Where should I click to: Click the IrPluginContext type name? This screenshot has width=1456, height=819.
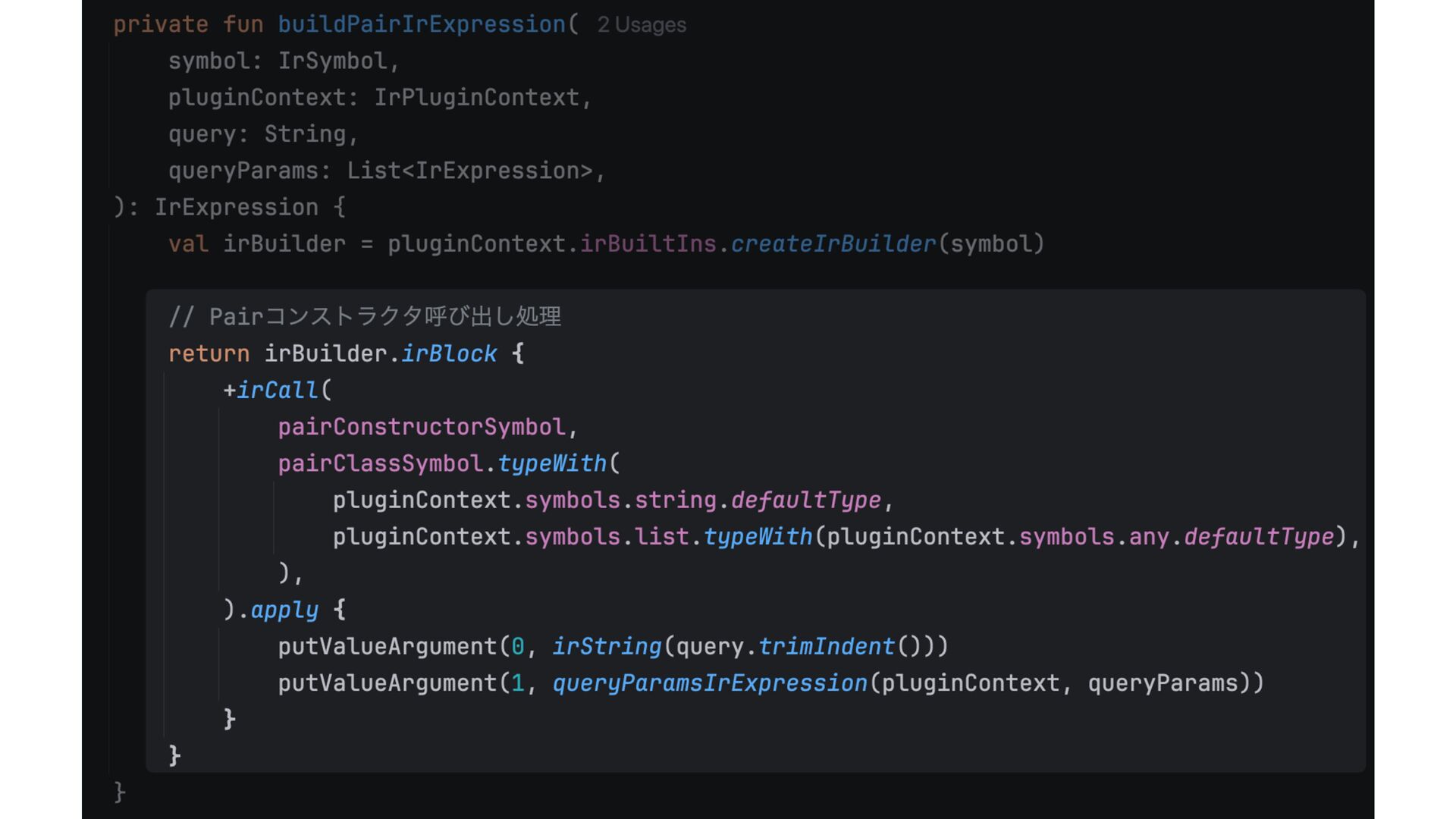coord(476,98)
